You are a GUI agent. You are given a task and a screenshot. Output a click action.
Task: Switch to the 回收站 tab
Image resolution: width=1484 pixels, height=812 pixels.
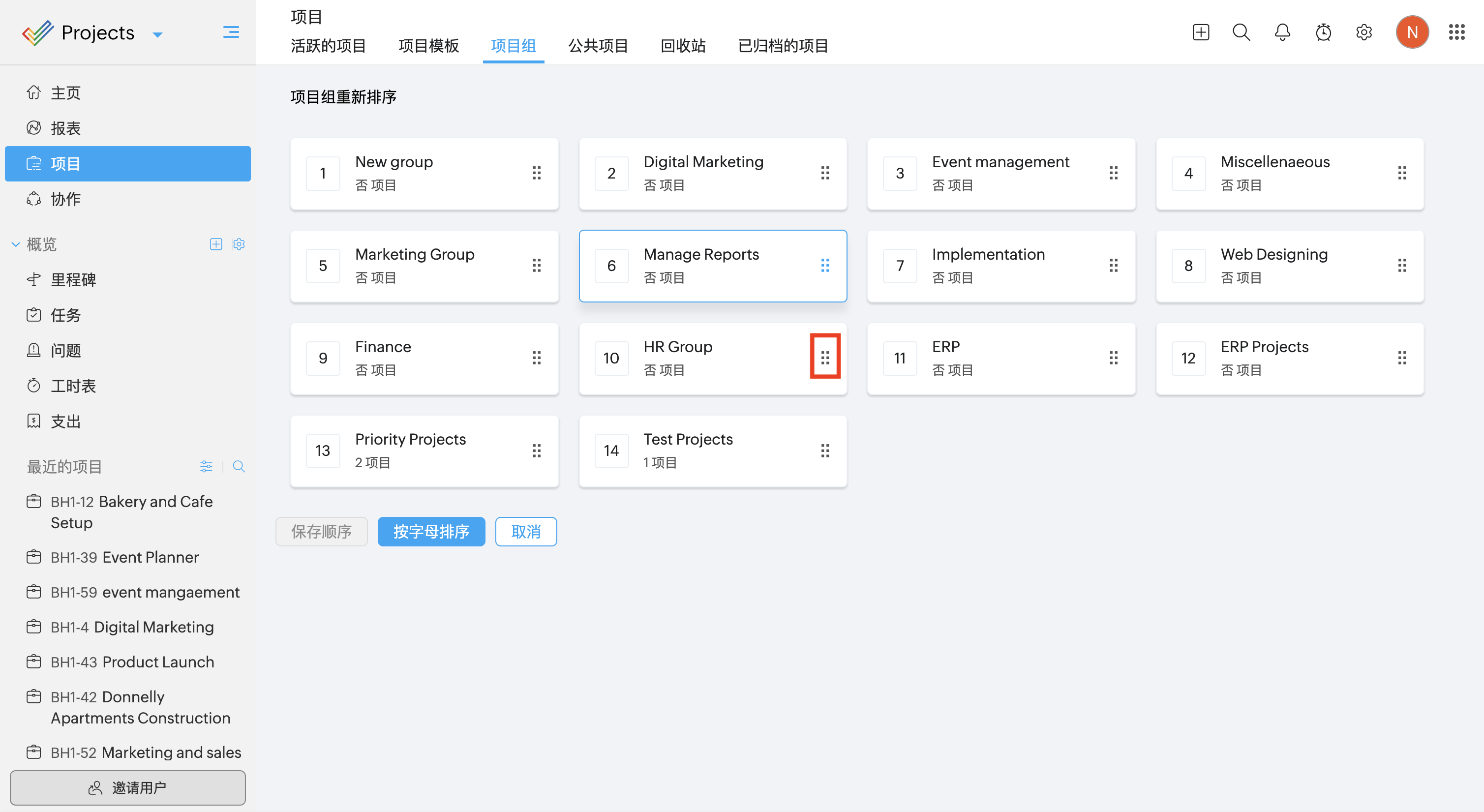(683, 46)
